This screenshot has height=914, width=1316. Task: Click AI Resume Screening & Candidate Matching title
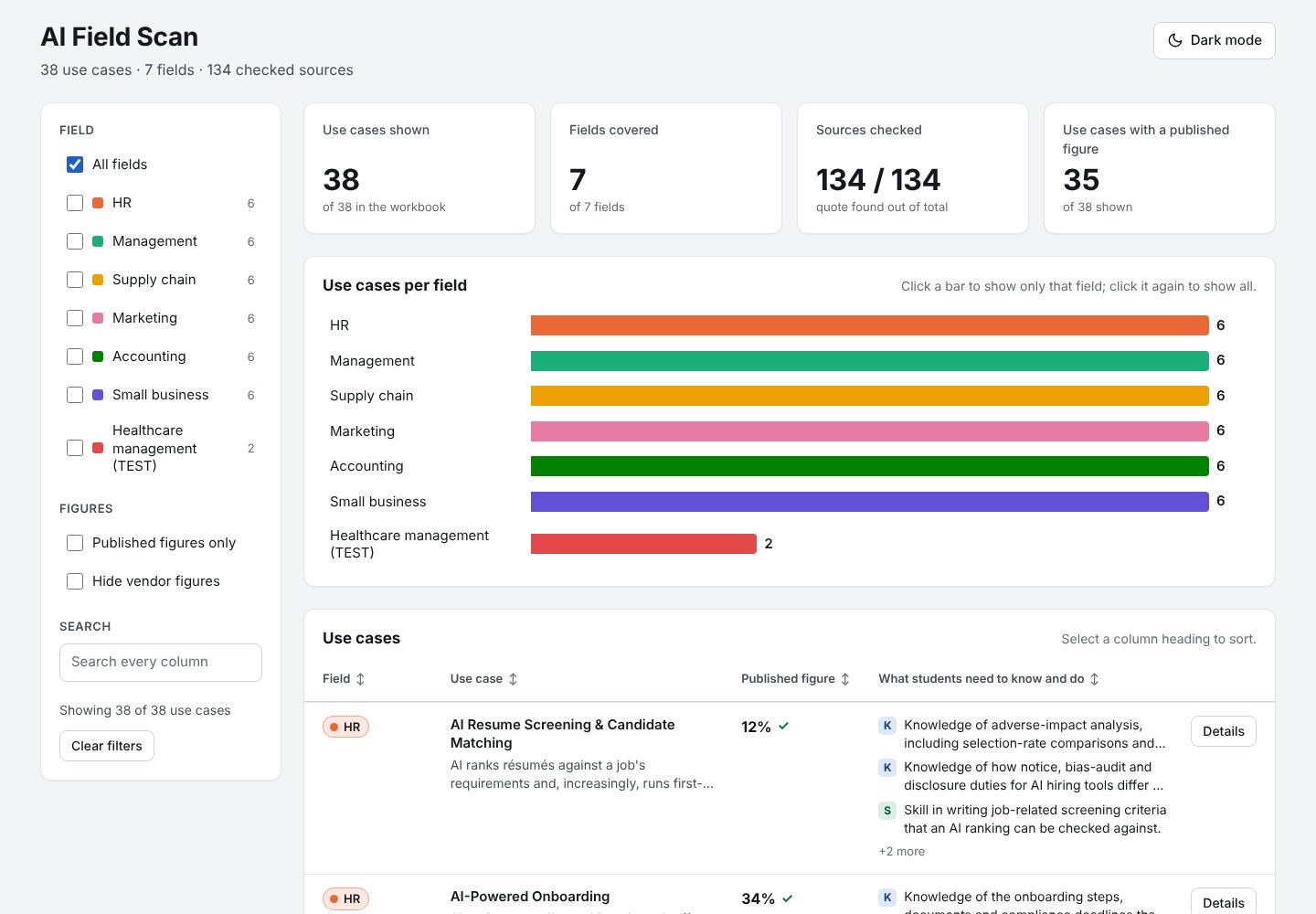point(562,734)
